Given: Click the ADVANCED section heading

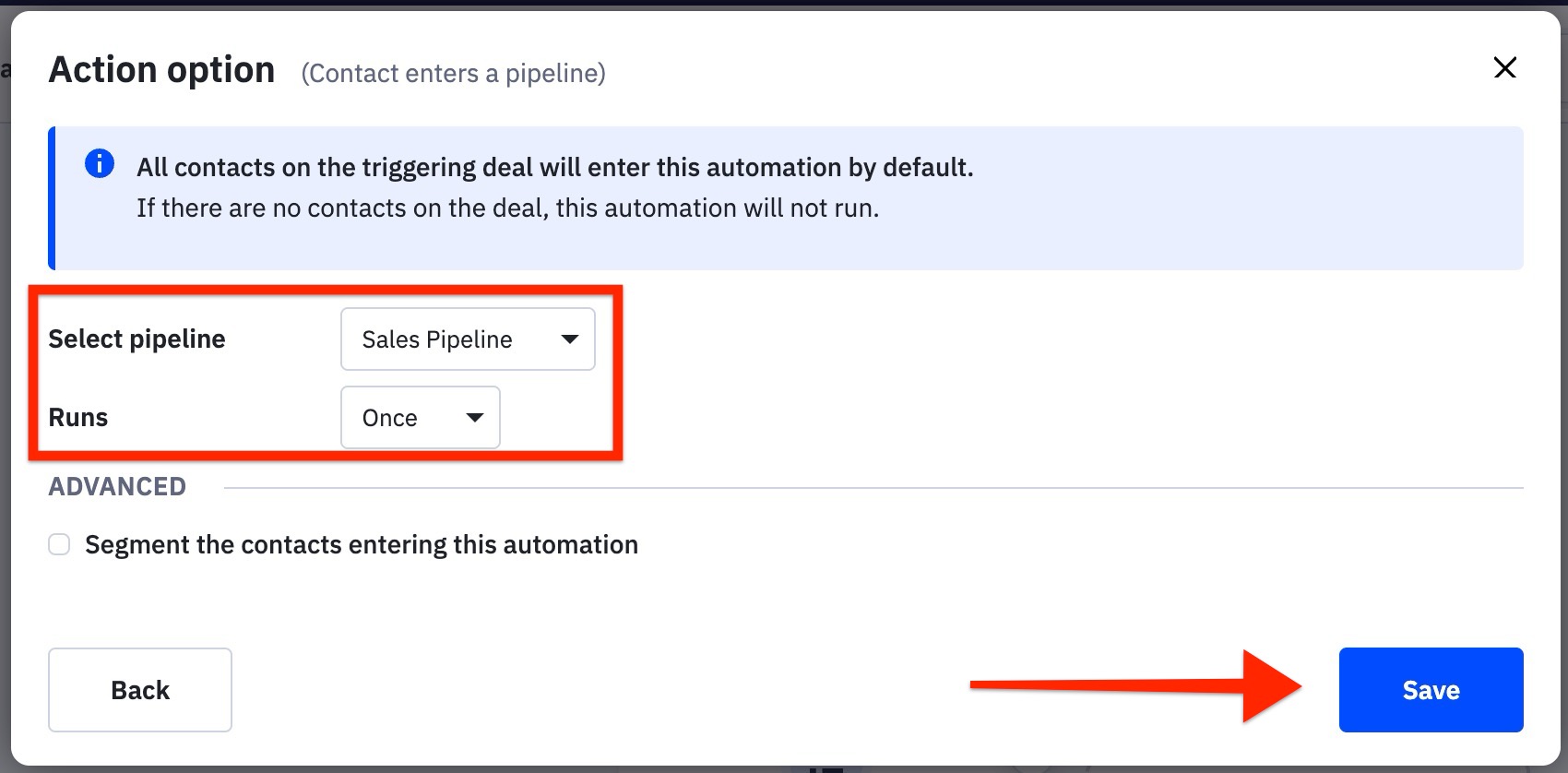Looking at the screenshot, I should click(x=117, y=487).
